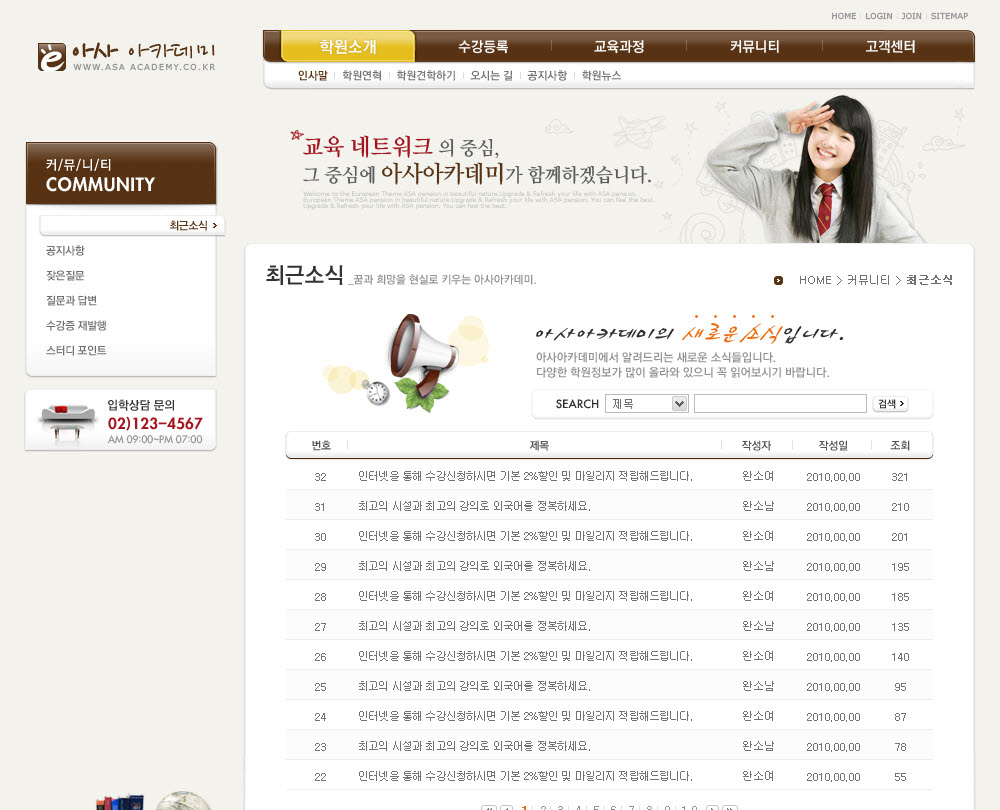Click the breadcrumb home arrow icon
The width and height of the screenshot is (1000, 810).
tap(778, 280)
